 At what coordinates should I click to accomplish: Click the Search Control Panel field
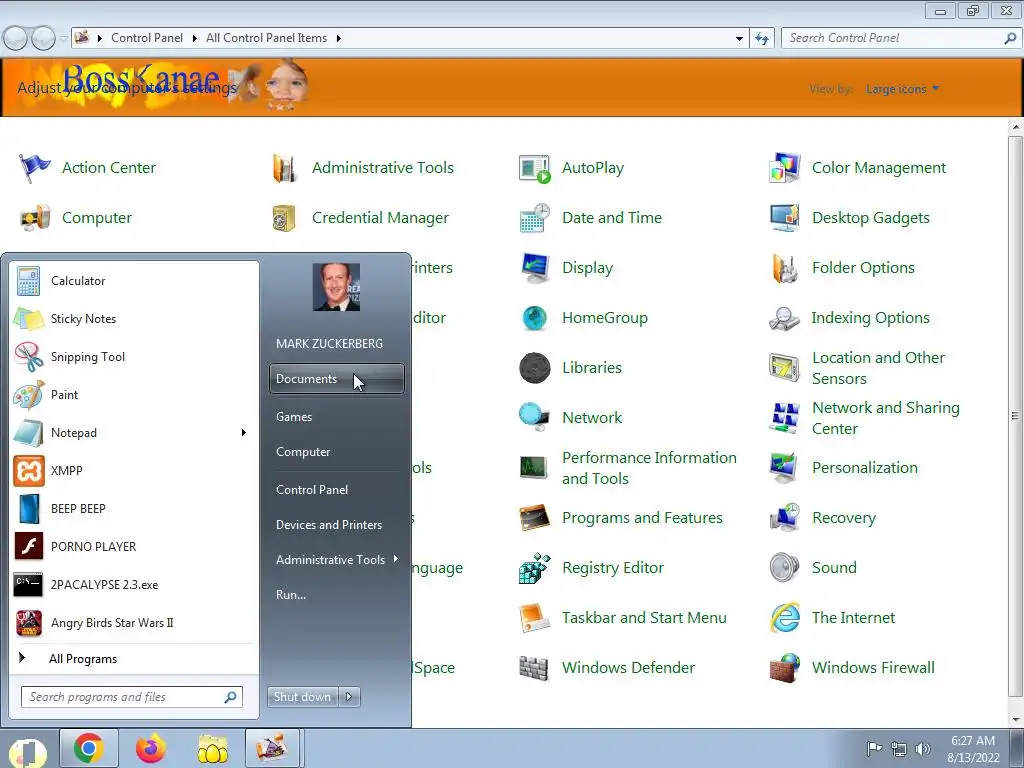(x=901, y=39)
